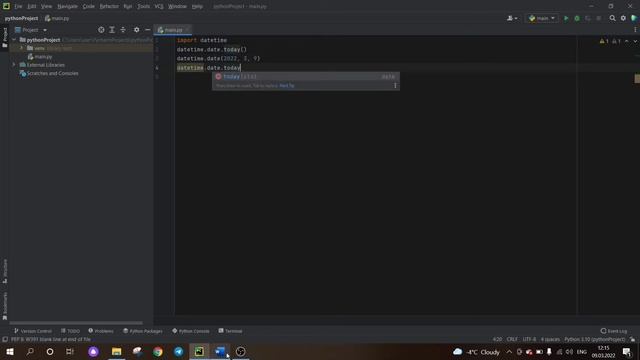Open the Help menu
640x360 pixels.
click(197, 7)
